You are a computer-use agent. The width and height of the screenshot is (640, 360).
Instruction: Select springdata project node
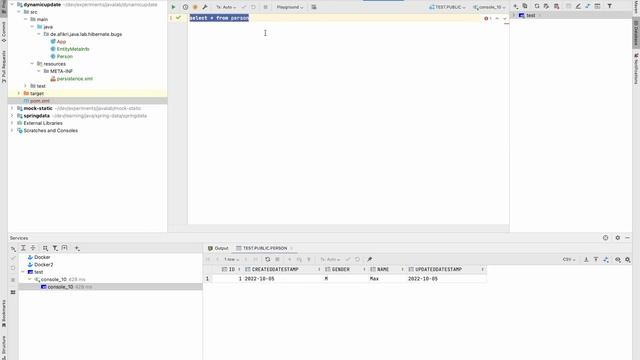click(x=36, y=116)
